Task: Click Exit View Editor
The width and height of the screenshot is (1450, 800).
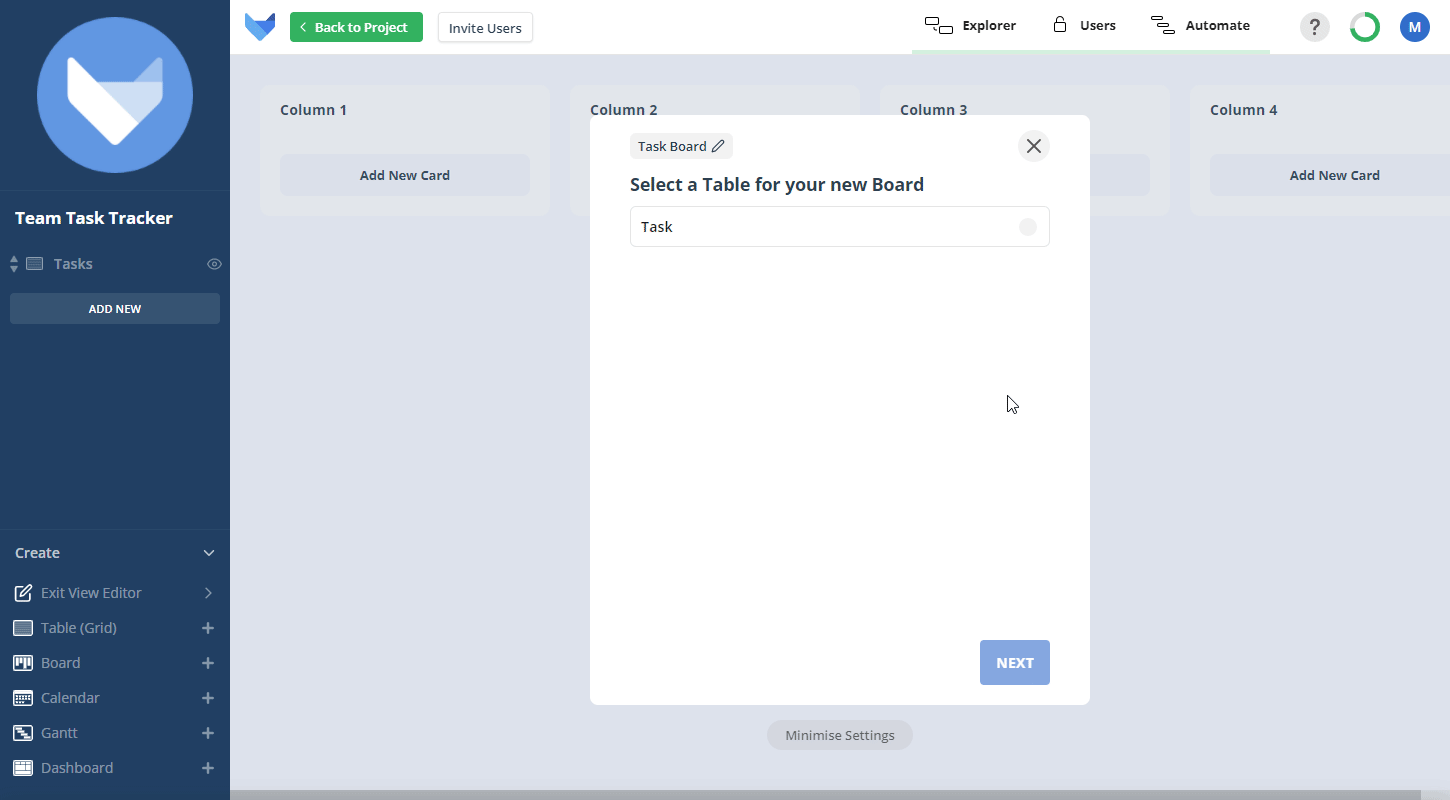Action: [91, 593]
